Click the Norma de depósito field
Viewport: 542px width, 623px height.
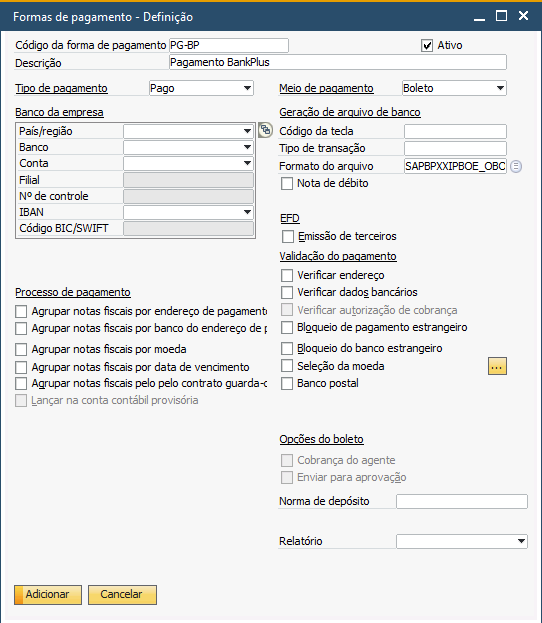click(462, 501)
